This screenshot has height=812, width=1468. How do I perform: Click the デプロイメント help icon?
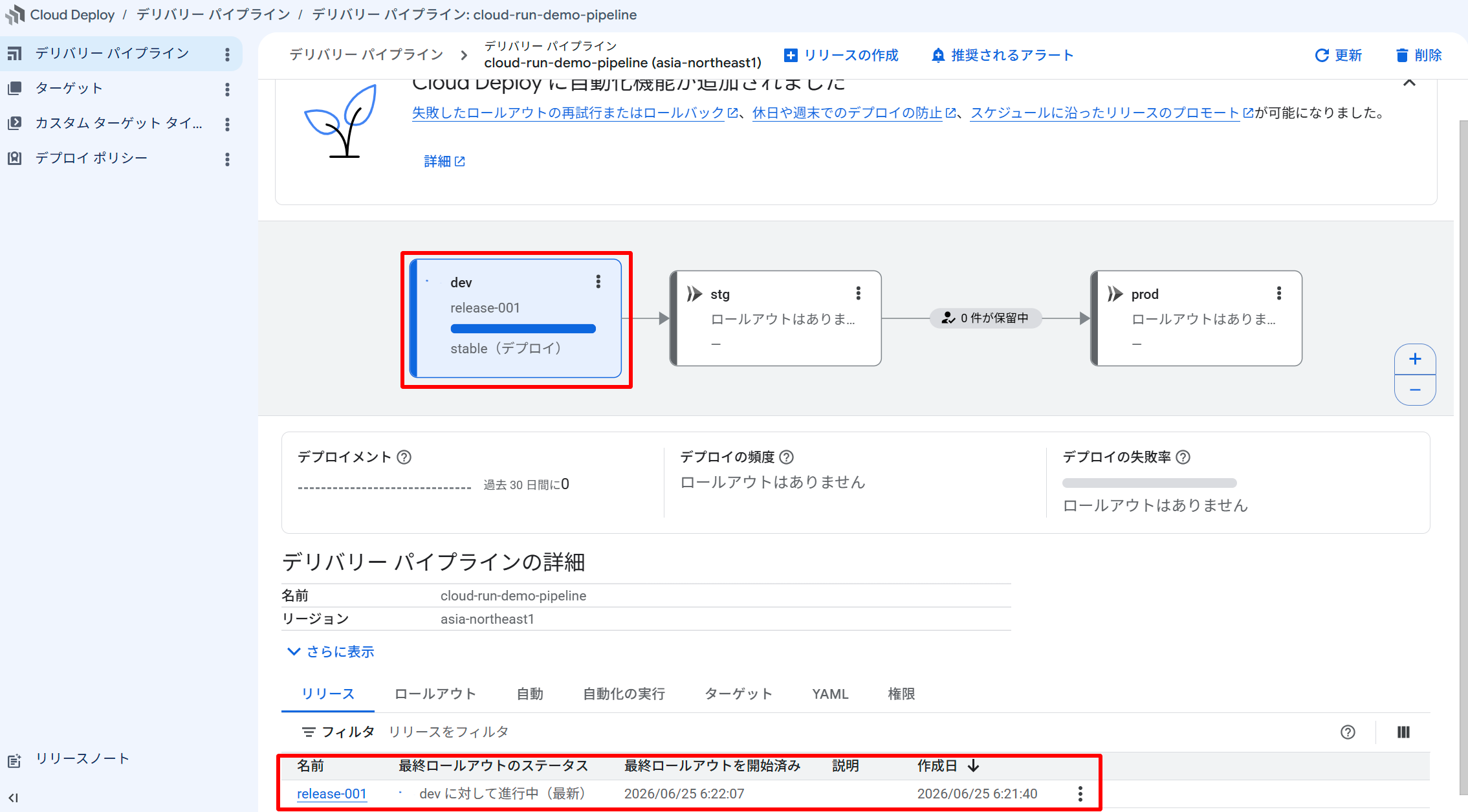pos(404,457)
